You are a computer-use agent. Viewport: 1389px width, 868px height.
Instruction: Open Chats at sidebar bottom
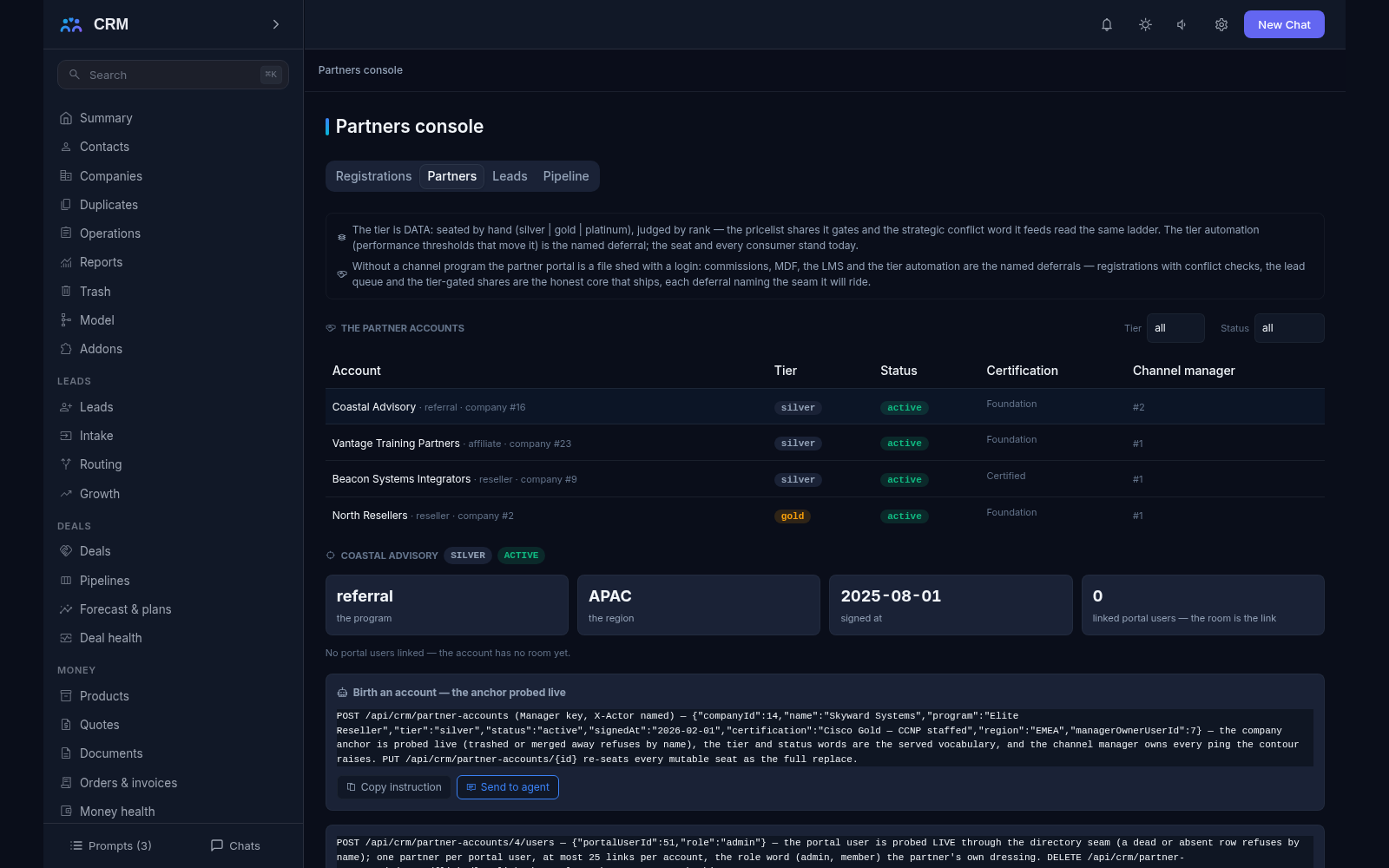235,845
